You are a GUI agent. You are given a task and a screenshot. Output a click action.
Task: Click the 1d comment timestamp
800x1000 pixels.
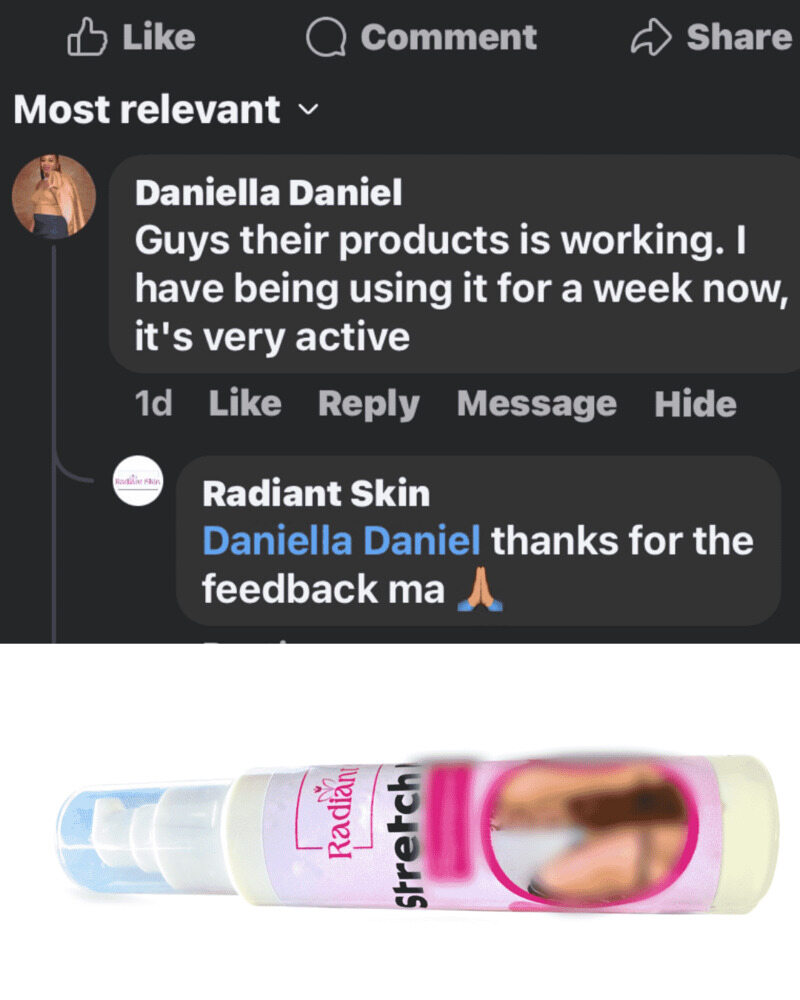click(154, 404)
